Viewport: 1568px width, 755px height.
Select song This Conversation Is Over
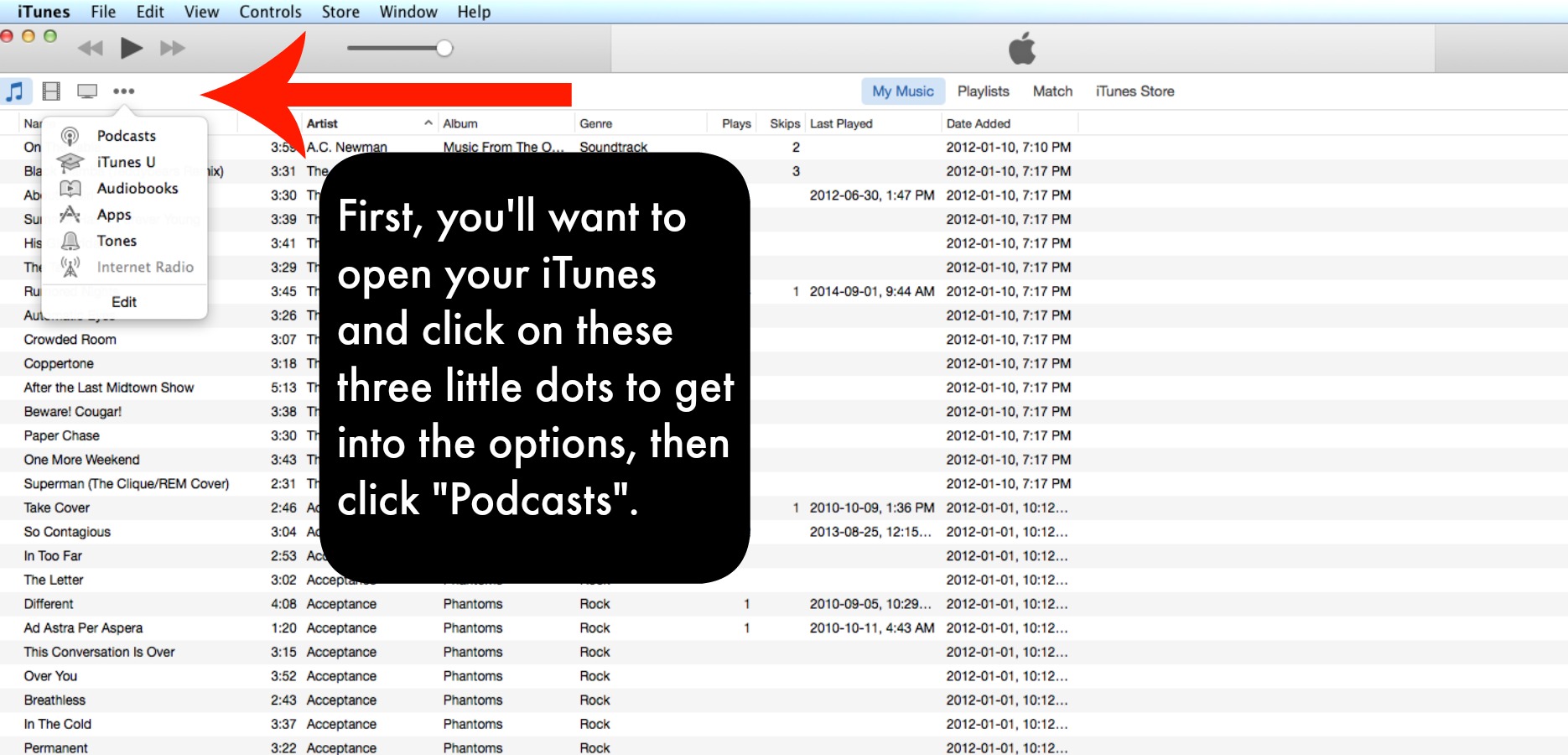click(100, 652)
